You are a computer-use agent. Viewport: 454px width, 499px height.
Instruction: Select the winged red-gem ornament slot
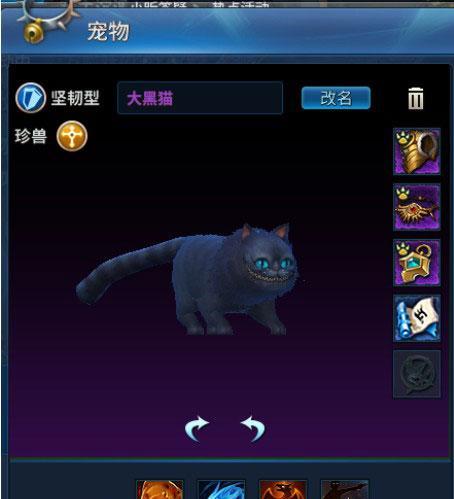tap(417, 207)
